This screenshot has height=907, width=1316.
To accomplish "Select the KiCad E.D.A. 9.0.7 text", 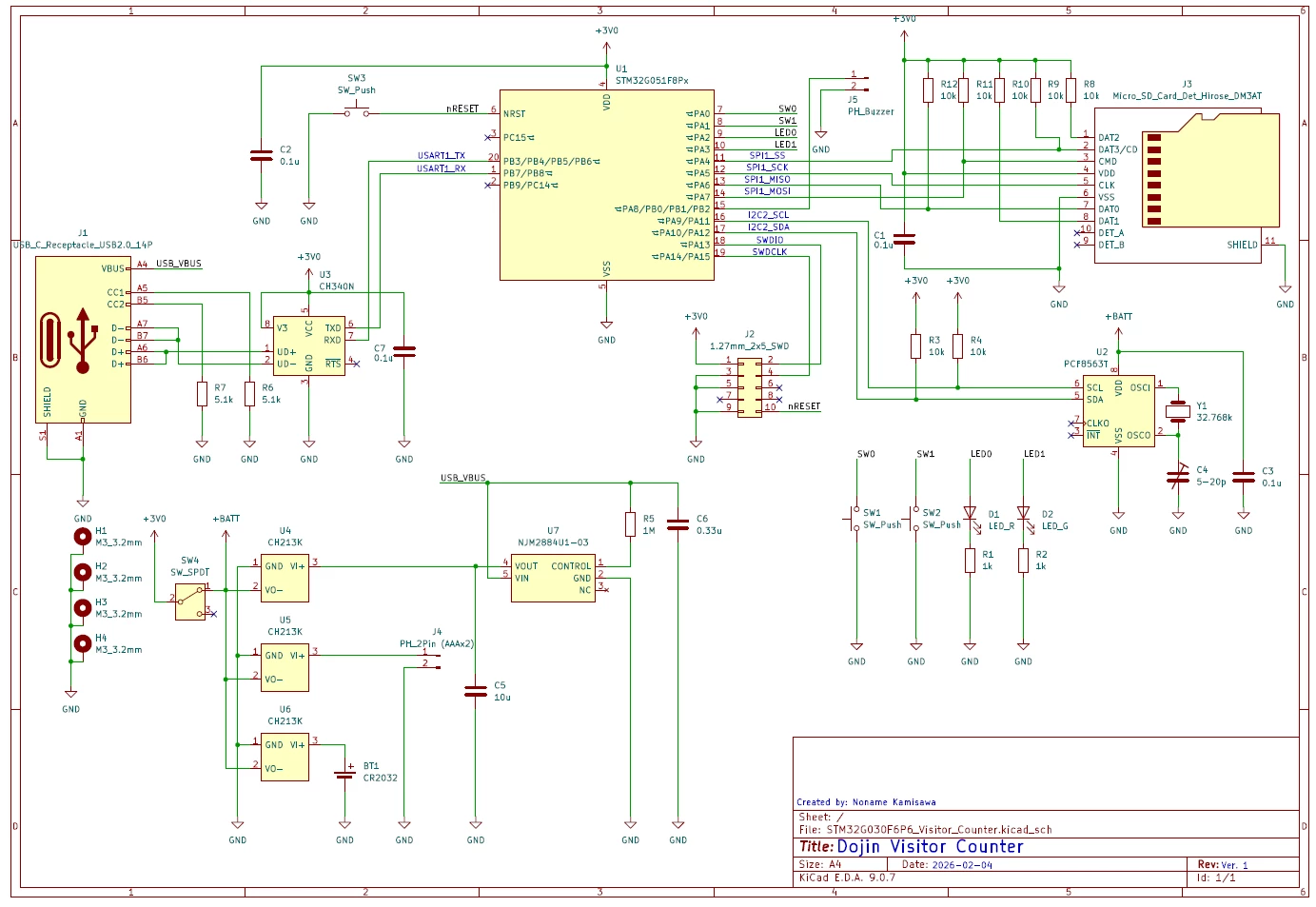I will (847, 877).
